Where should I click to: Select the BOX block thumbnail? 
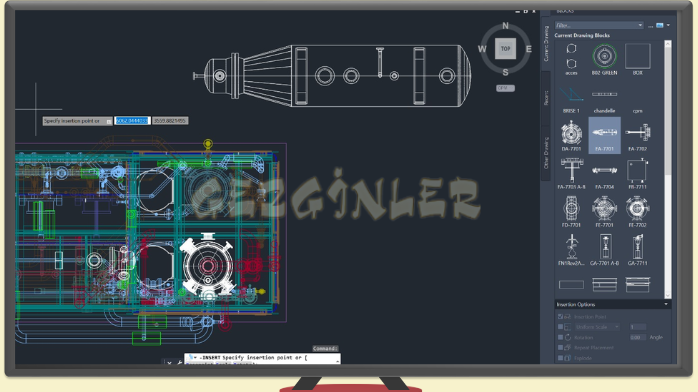point(637,60)
